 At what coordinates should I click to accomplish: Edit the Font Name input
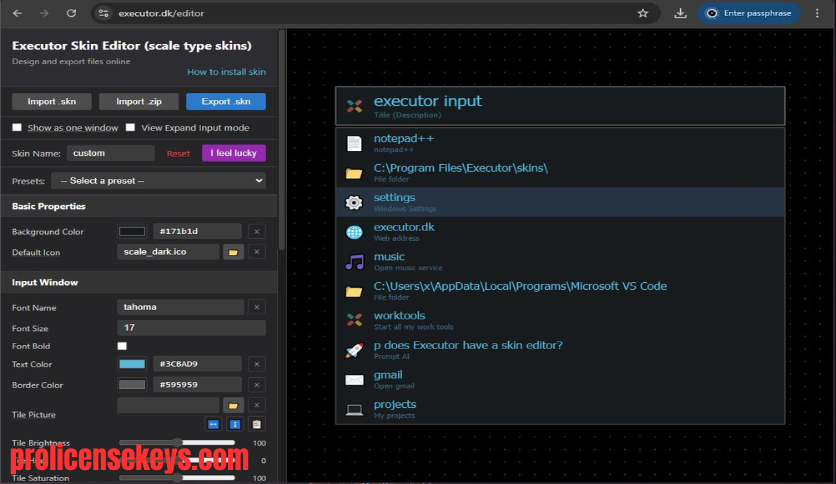(x=180, y=307)
